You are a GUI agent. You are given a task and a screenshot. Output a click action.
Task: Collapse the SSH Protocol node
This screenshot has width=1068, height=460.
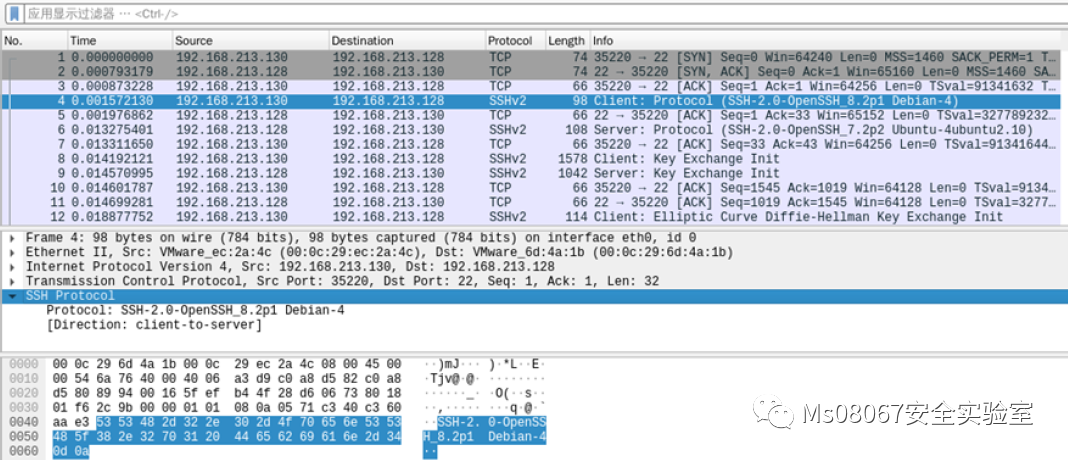pyautogui.click(x=13, y=296)
